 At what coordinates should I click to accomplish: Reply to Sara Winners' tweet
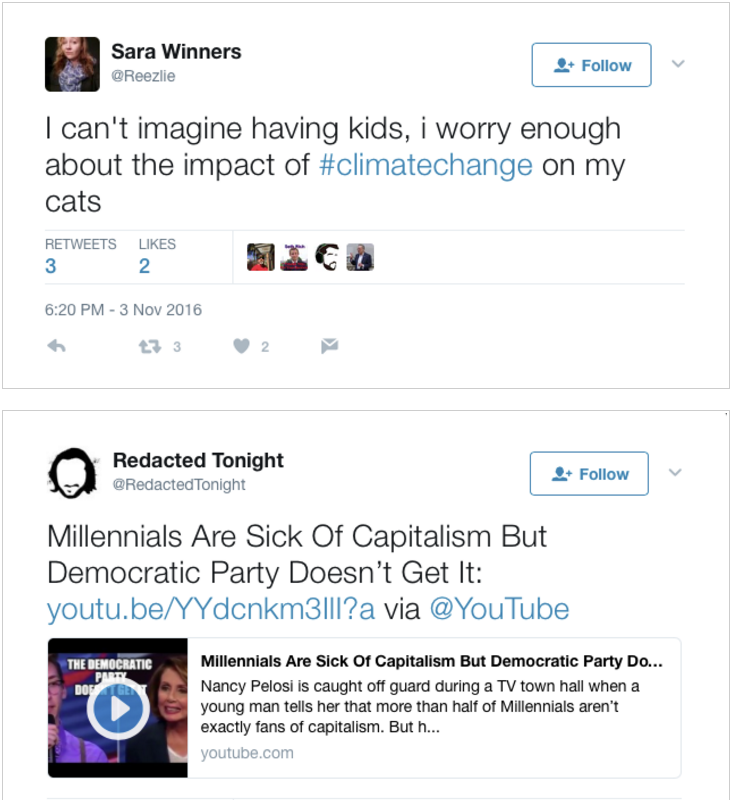coord(57,346)
